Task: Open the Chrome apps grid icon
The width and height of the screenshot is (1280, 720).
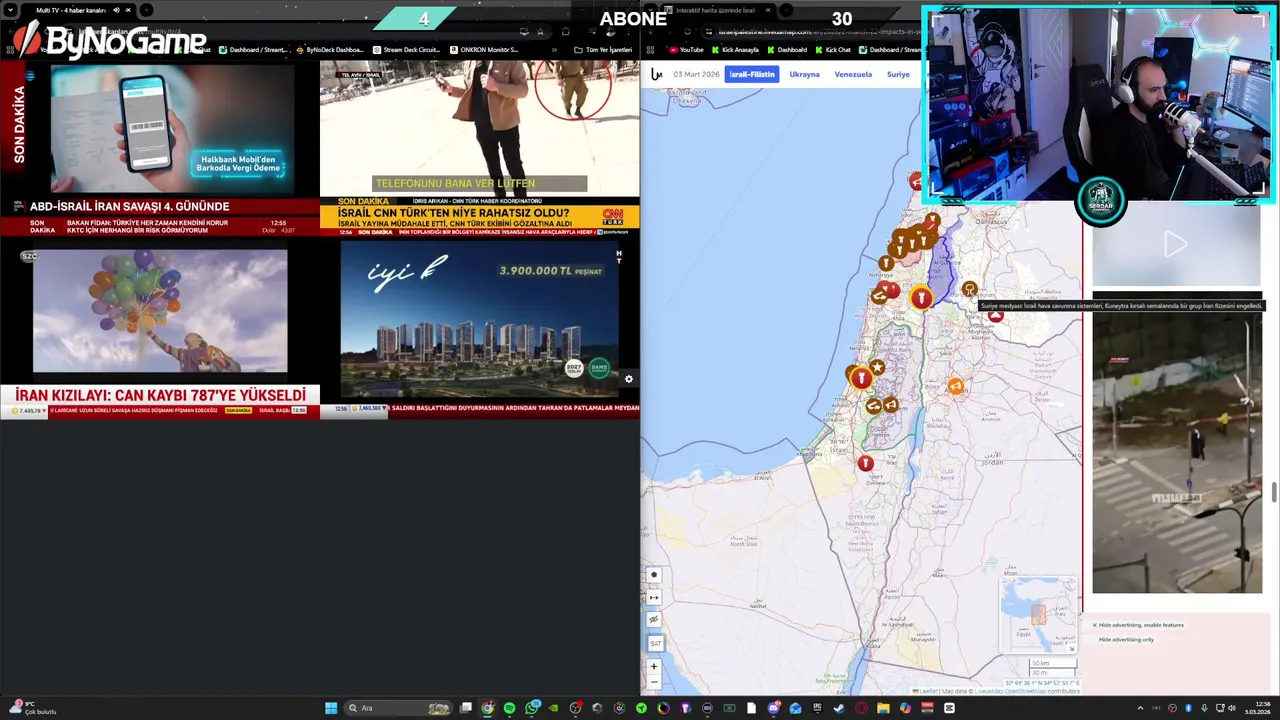Action: 651,50
